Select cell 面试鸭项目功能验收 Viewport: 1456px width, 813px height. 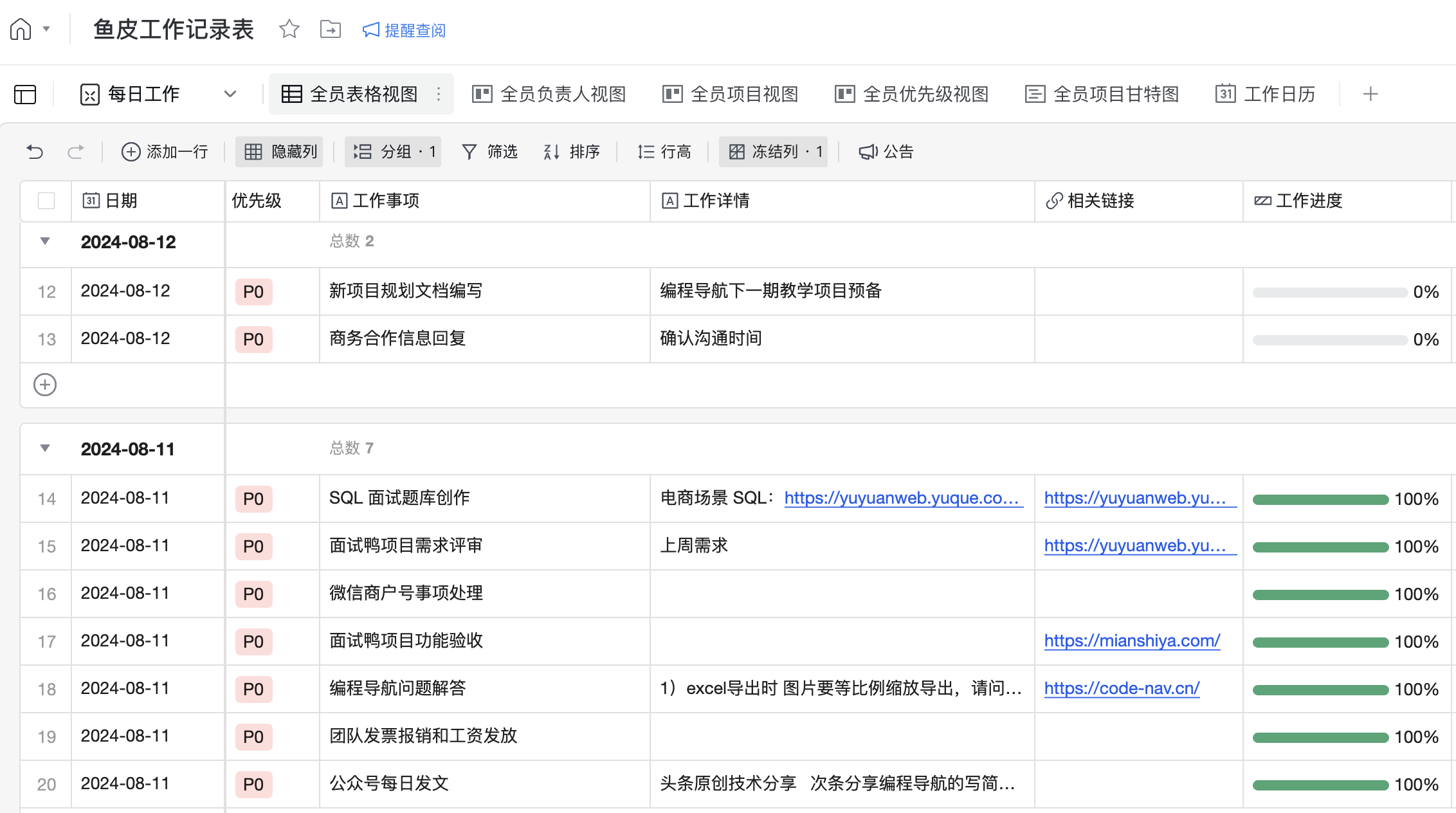point(485,641)
